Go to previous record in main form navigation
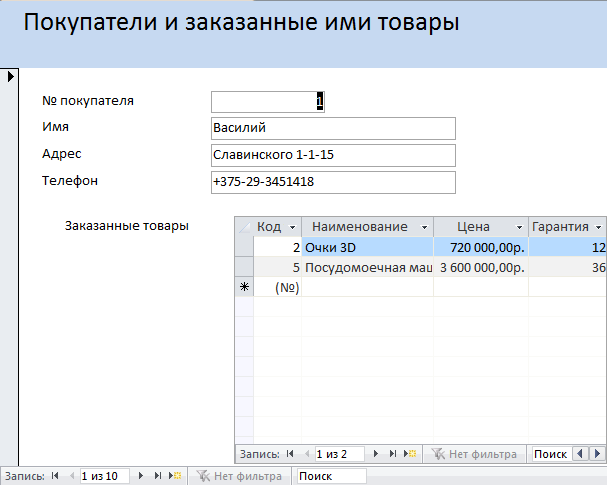This screenshot has width=607, height=485. point(72,476)
